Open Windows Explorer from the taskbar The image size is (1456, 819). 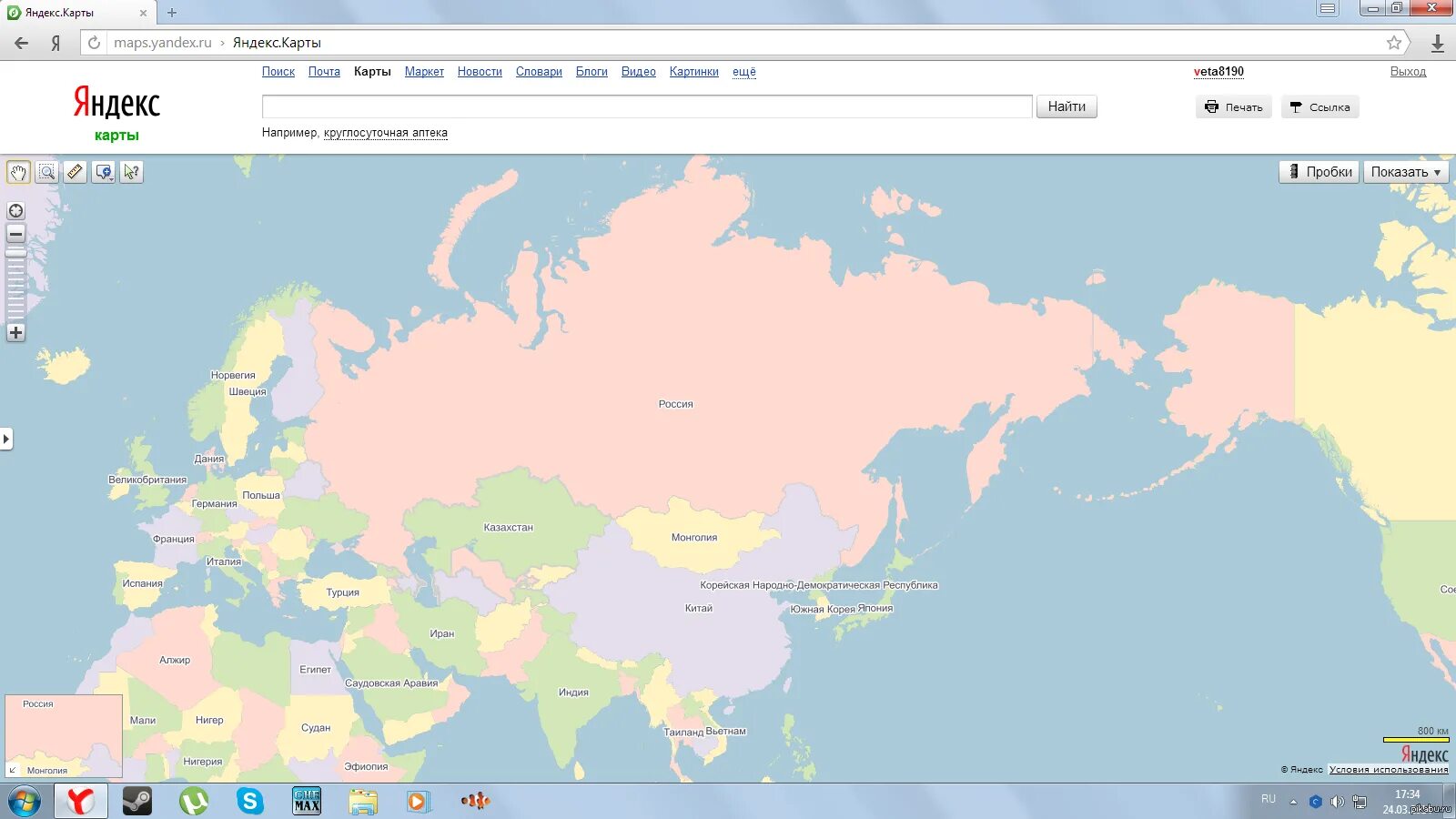(x=363, y=802)
